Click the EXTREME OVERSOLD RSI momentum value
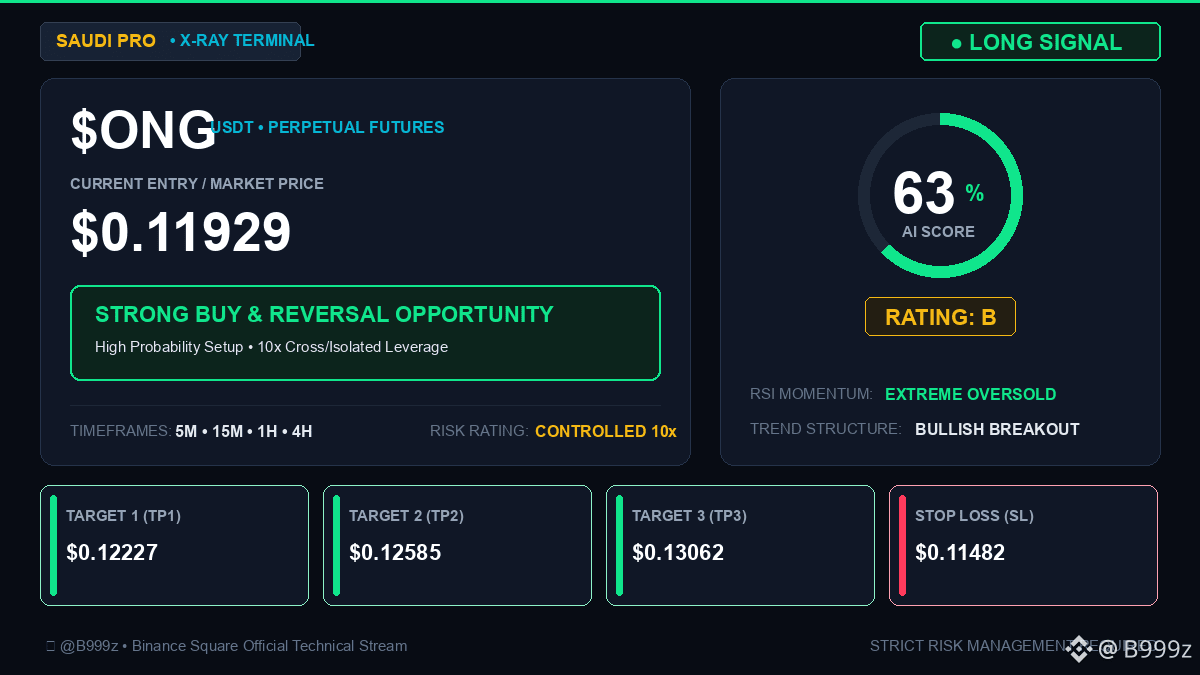The image size is (1200, 675). pos(970,394)
